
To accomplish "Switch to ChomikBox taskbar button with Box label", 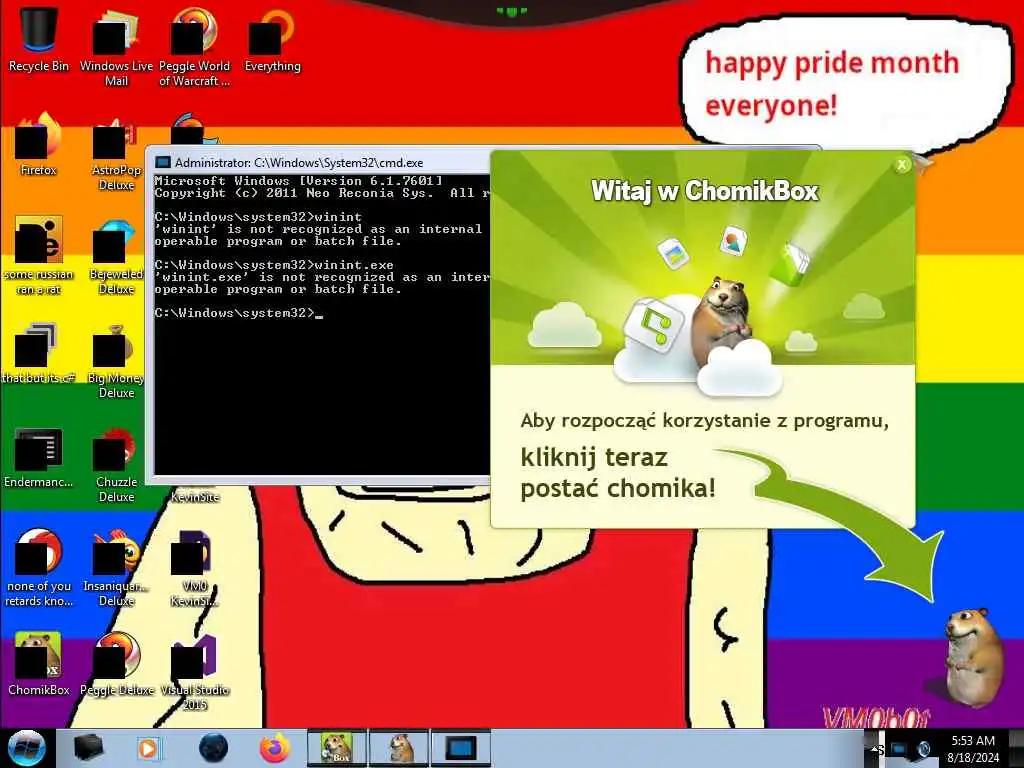I will [x=337, y=748].
